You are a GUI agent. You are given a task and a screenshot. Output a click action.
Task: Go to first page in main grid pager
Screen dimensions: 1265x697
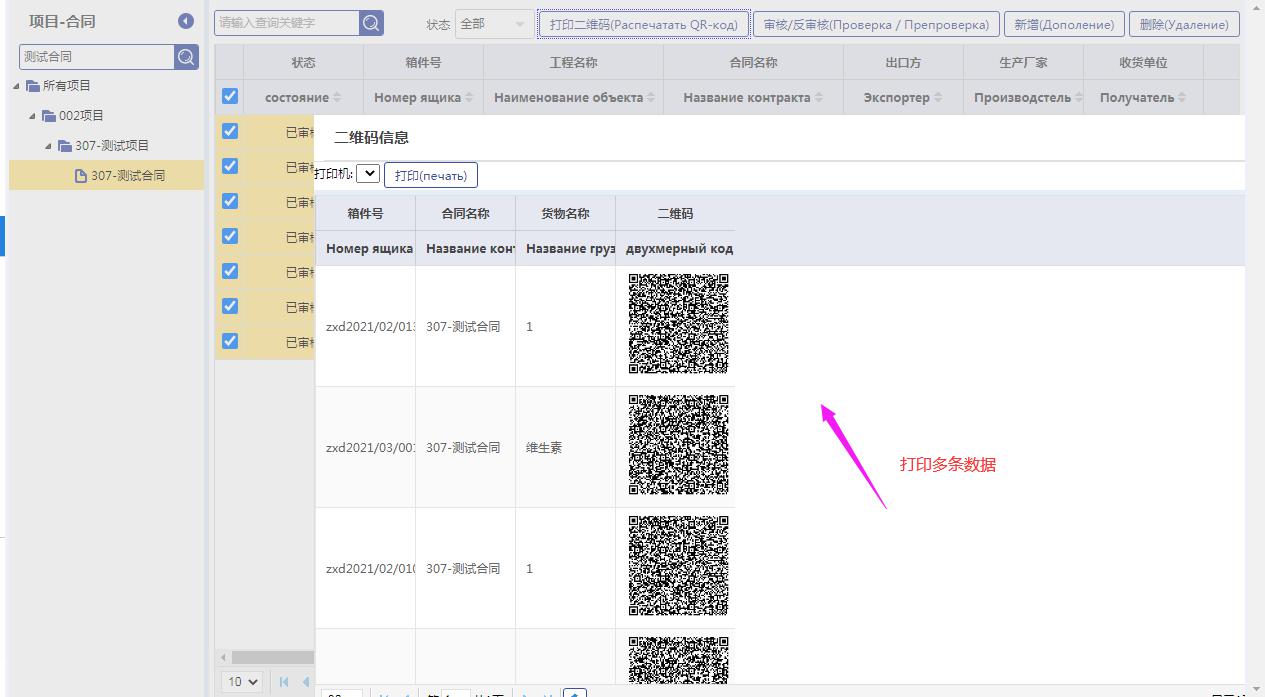pyautogui.click(x=283, y=682)
